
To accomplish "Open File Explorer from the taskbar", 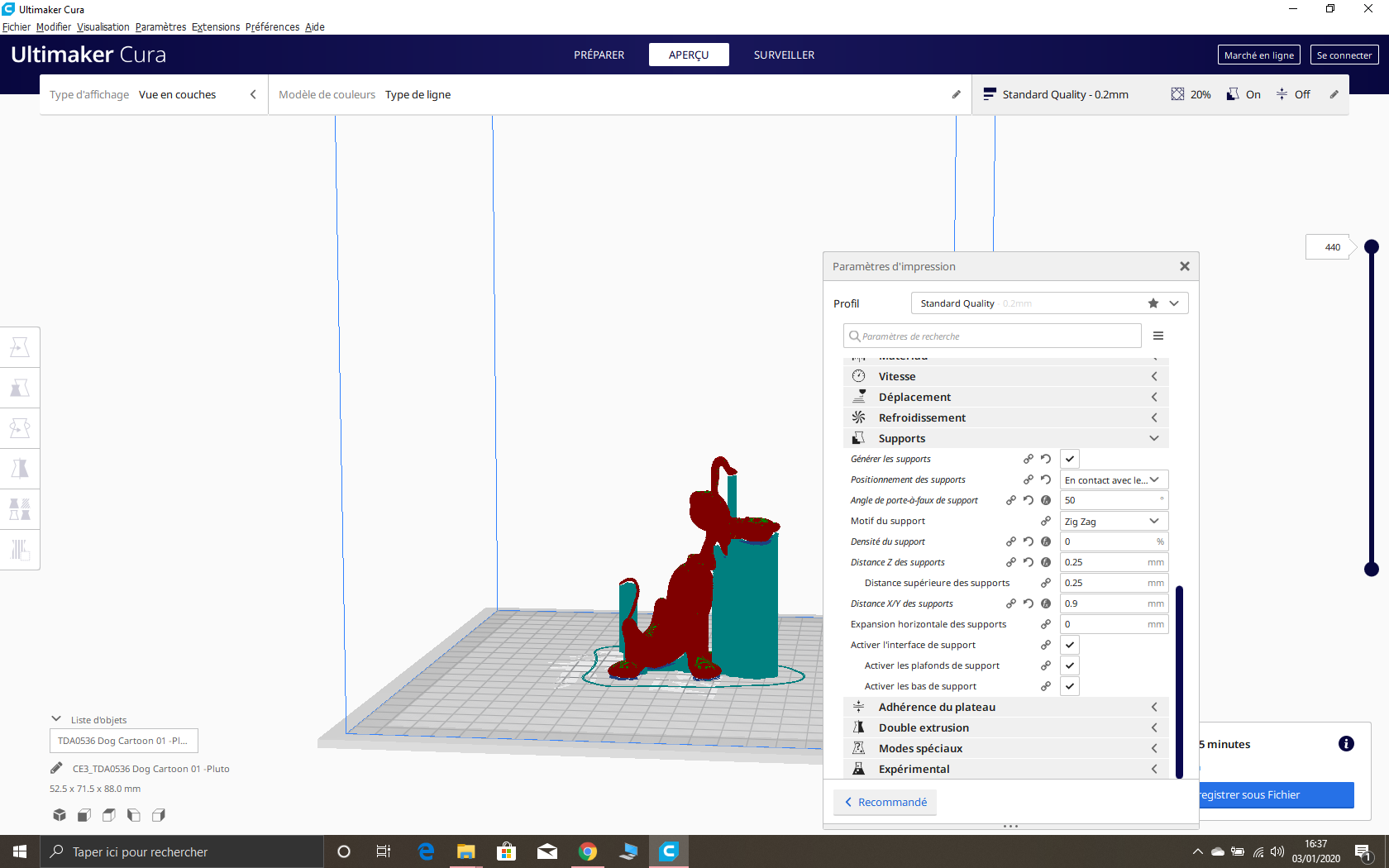I will (466, 851).
